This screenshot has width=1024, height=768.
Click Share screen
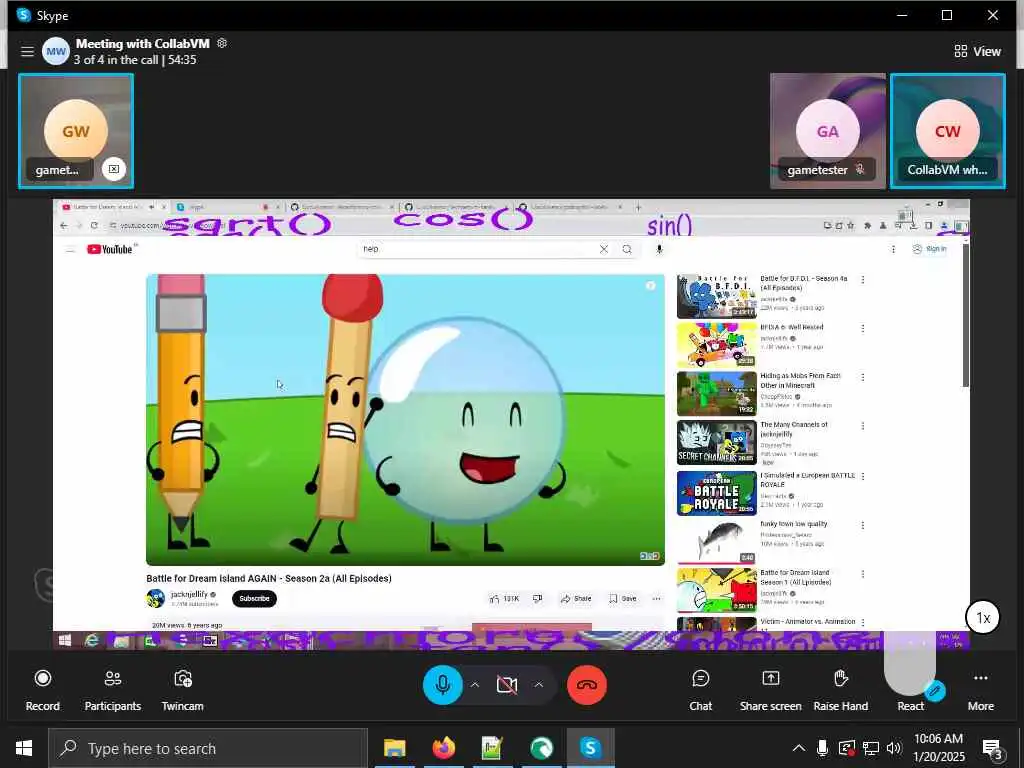coord(771,690)
